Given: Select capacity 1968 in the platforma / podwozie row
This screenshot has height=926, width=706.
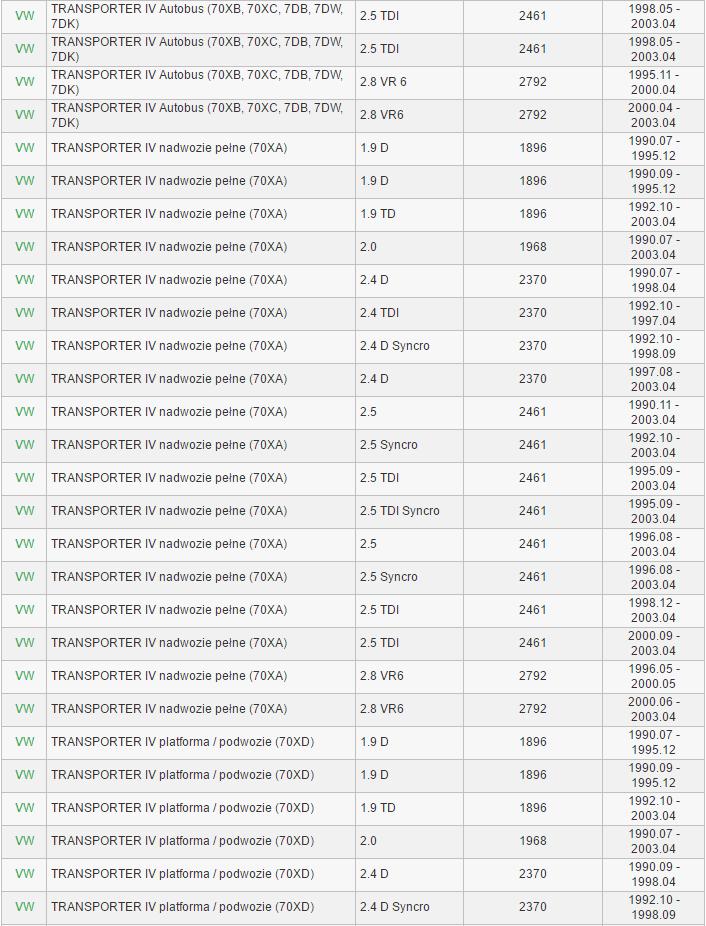Looking at the screenshot, I should pyautogui.click(x=533, y=841).
